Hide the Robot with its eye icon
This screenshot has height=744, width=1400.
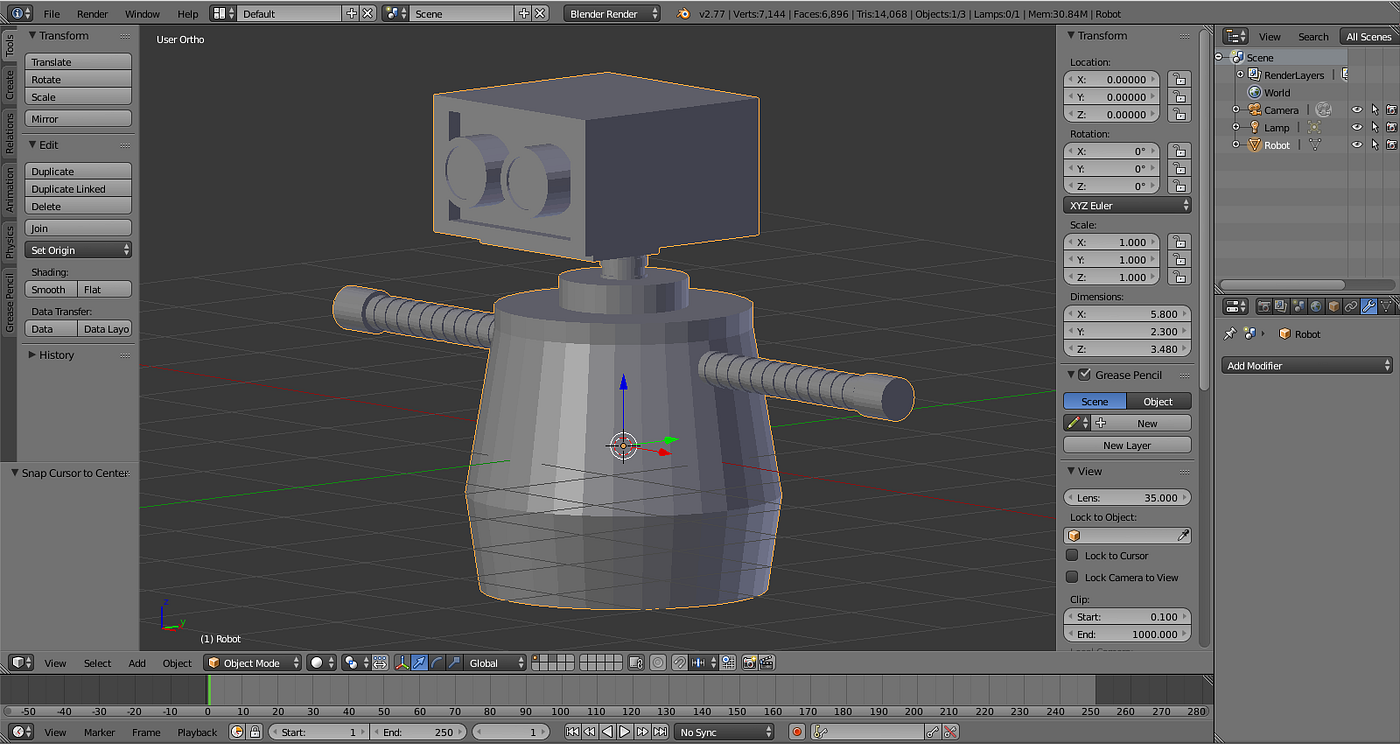1357,145
